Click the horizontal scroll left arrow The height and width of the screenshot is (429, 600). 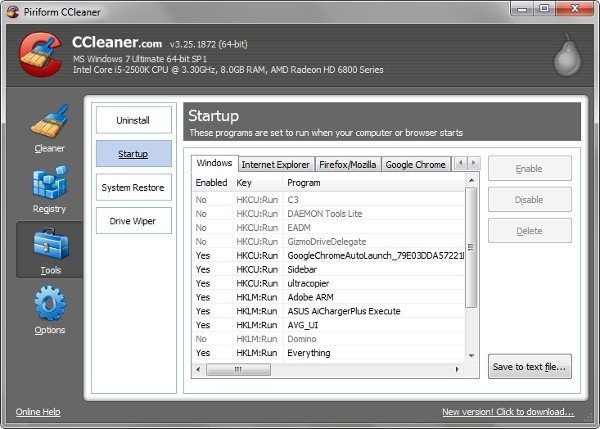198,370
